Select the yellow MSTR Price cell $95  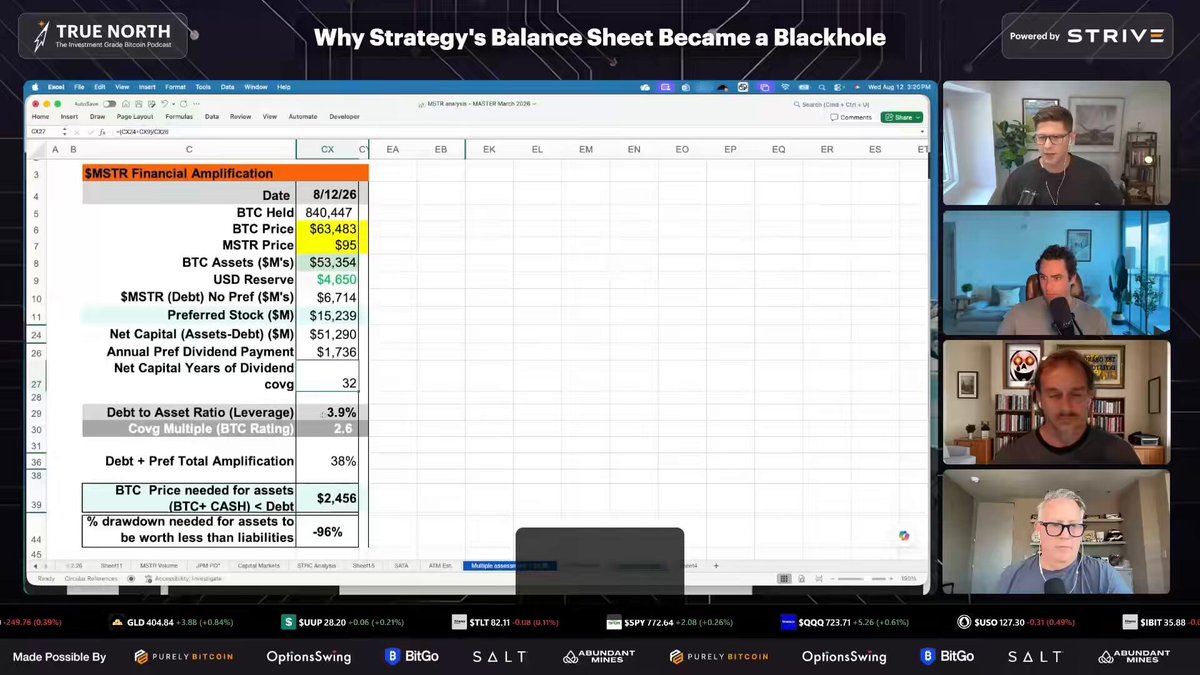point(327,245)
